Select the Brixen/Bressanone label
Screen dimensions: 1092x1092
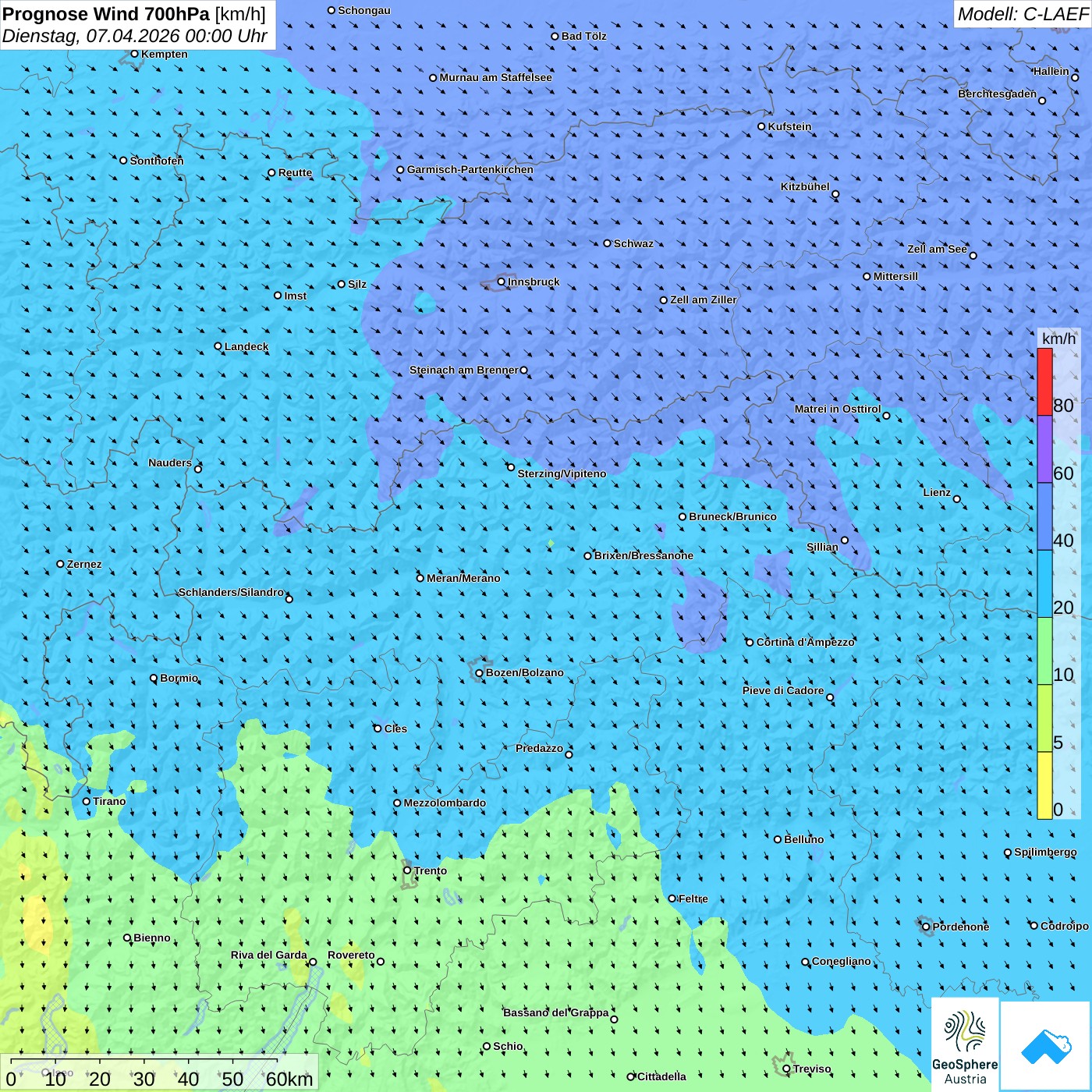(643, 555)
